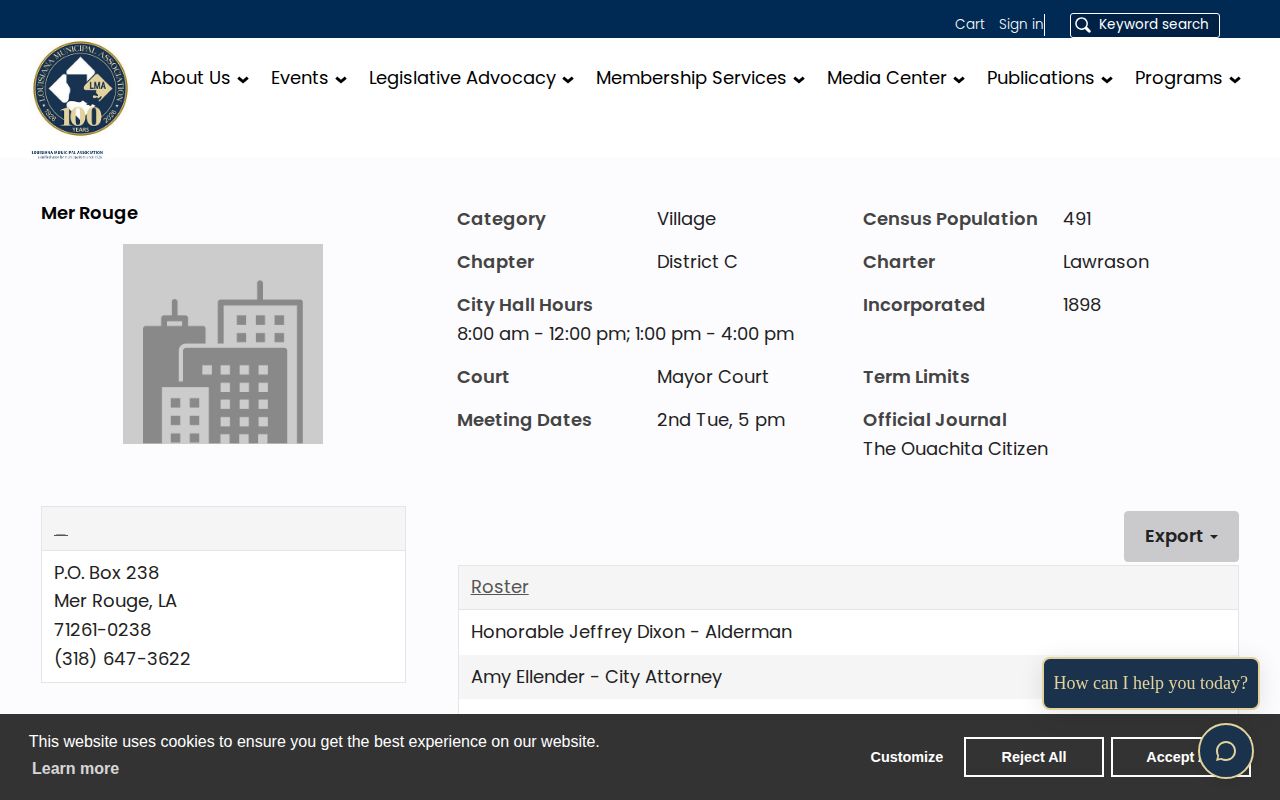
Task: Click the Reject All cookies button
Action: 1034,757
